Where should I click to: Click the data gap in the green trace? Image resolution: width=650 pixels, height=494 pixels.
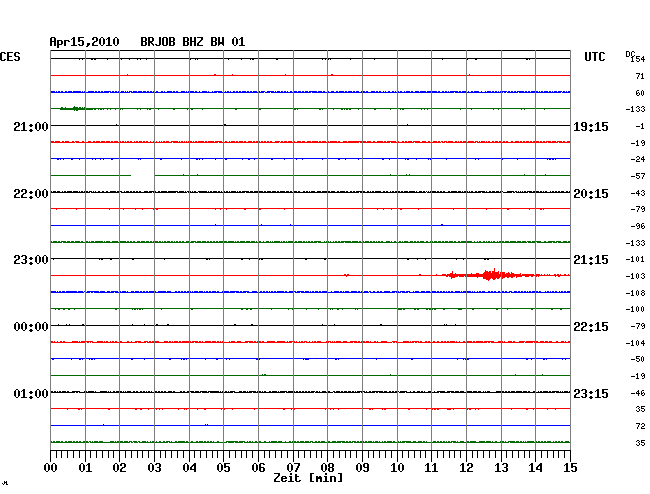[143, 175]
